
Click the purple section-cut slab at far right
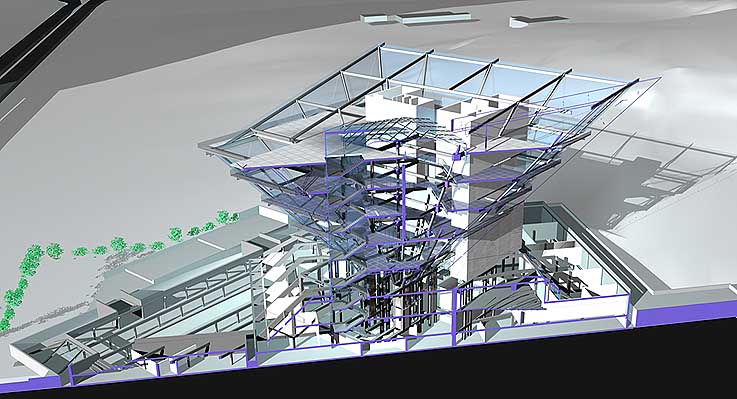pyautogui.click(x=684, y=313)
